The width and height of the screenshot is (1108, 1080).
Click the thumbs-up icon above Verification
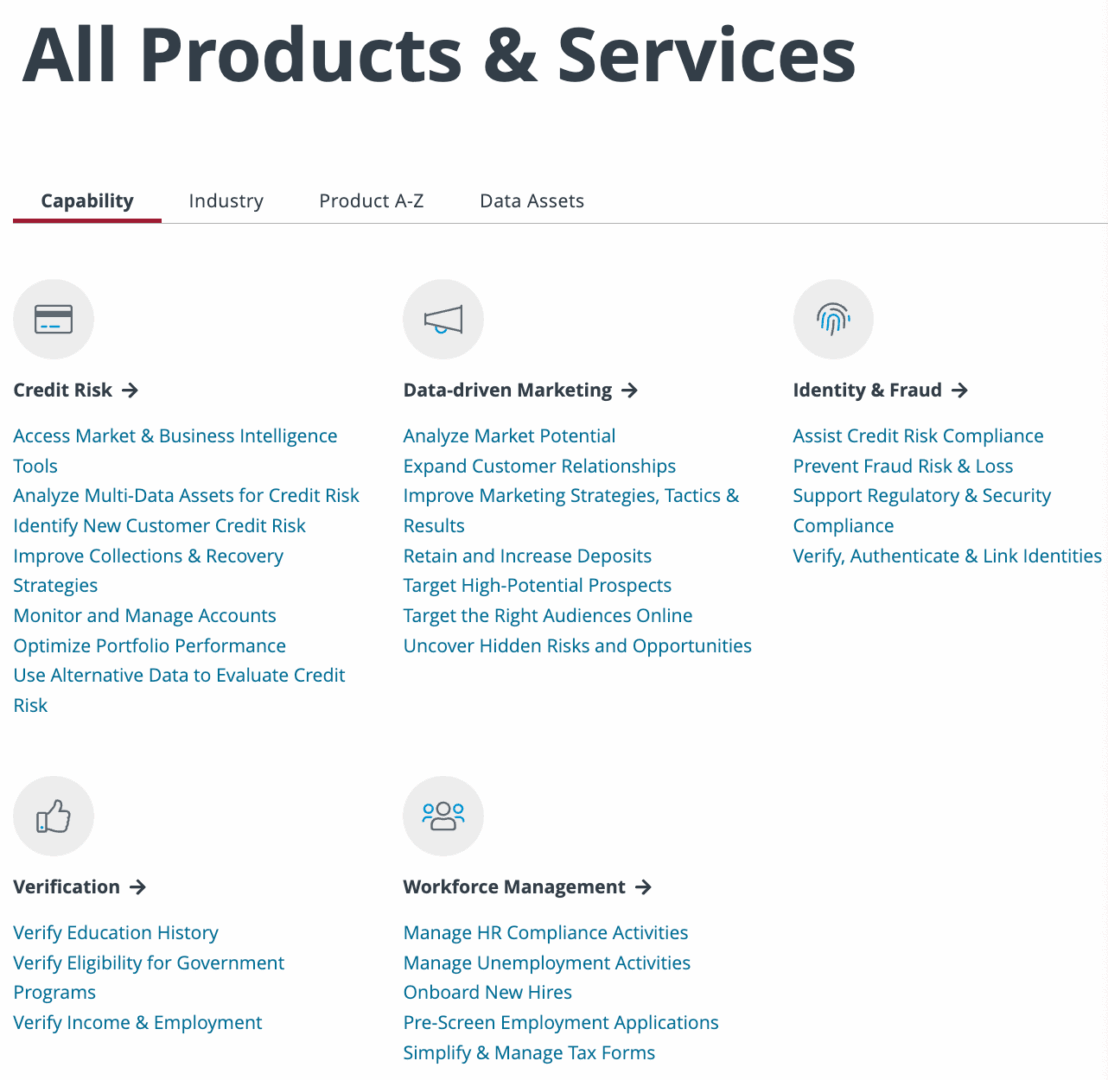53,815
